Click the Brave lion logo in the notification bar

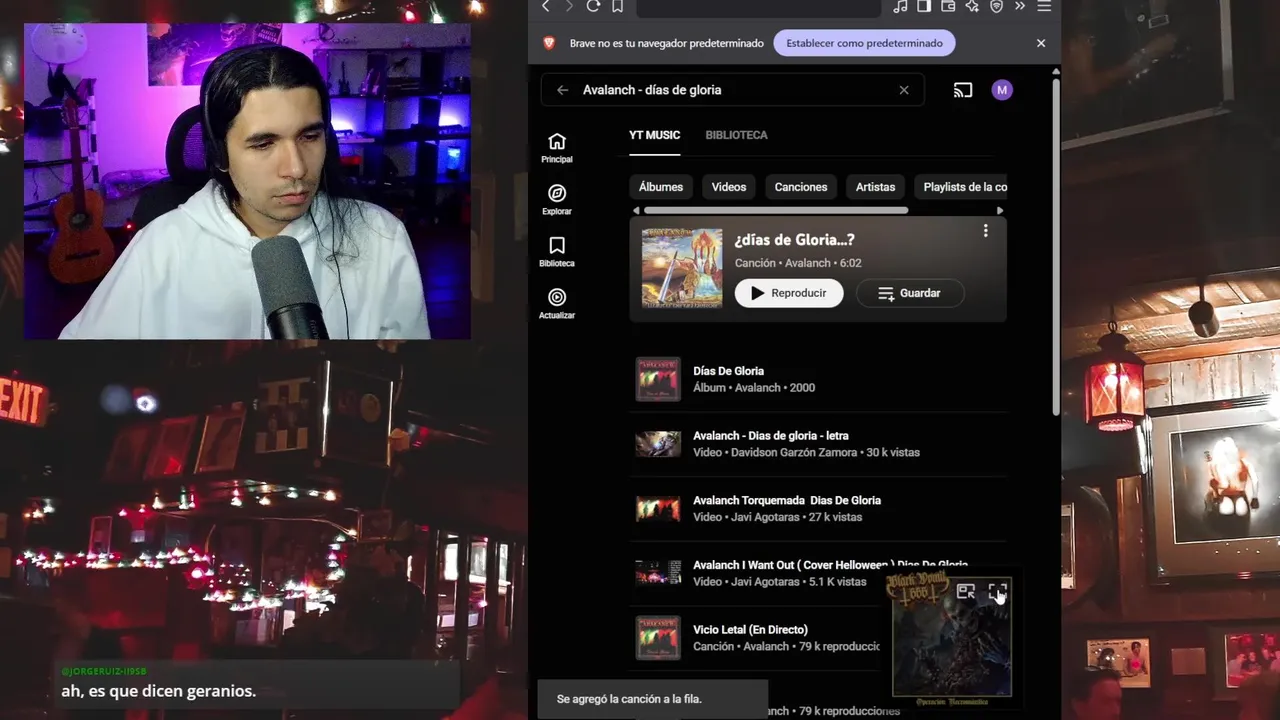[x=549, y=43]
